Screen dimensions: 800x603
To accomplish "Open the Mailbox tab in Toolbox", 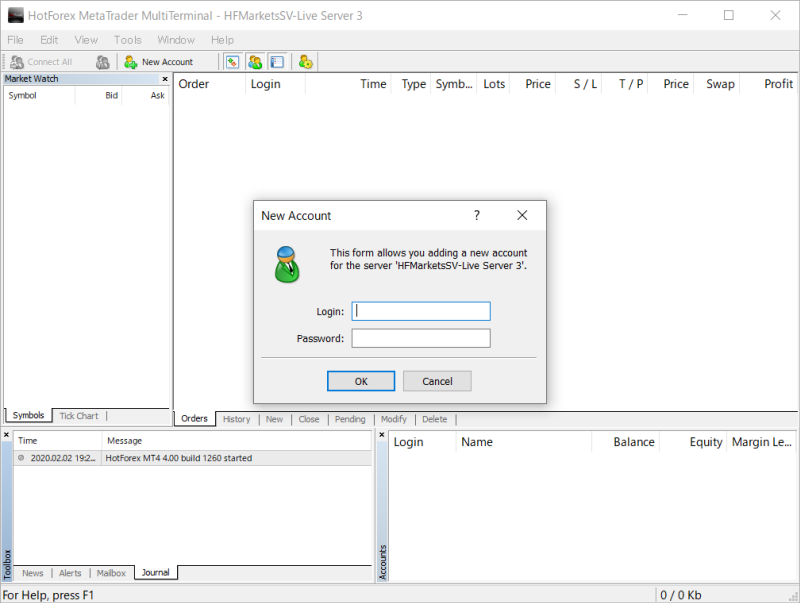I will (x=111, y=573).
